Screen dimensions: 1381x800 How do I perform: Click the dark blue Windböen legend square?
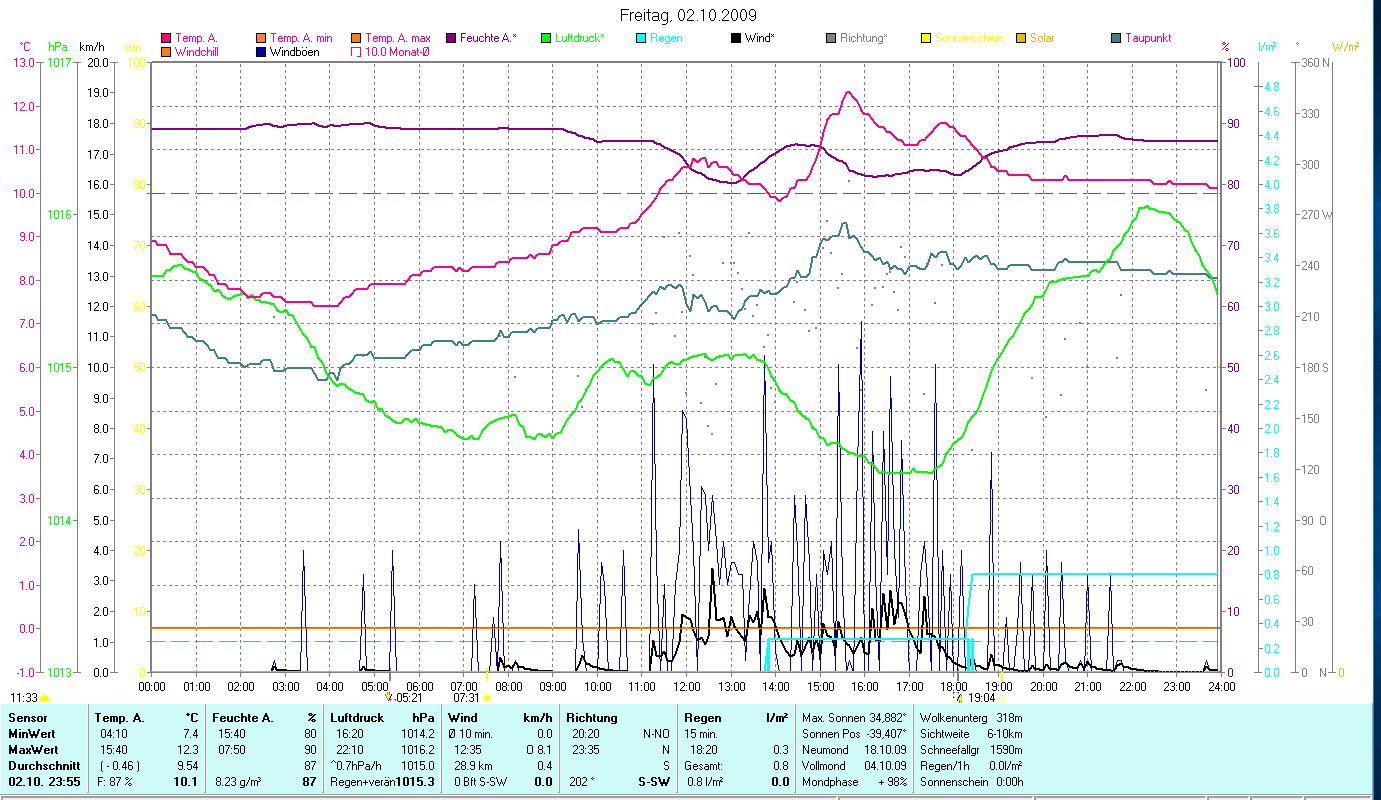click(x=261, y=51)
